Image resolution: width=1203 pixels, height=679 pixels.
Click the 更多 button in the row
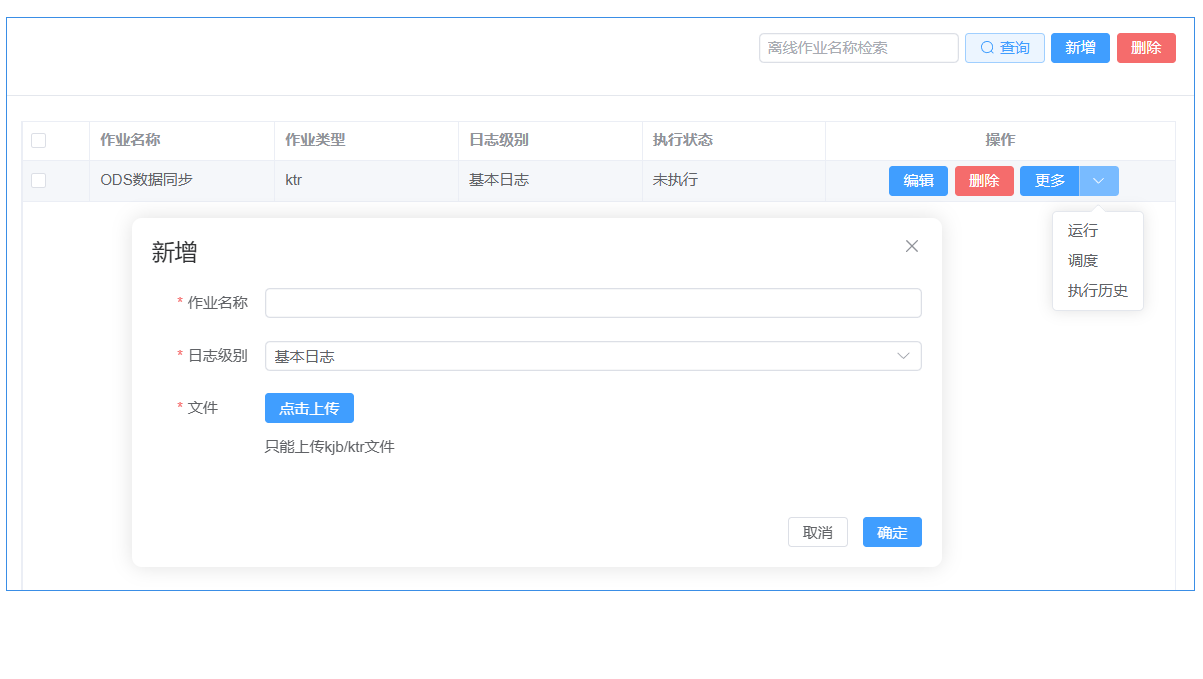tap(1050, 181)
